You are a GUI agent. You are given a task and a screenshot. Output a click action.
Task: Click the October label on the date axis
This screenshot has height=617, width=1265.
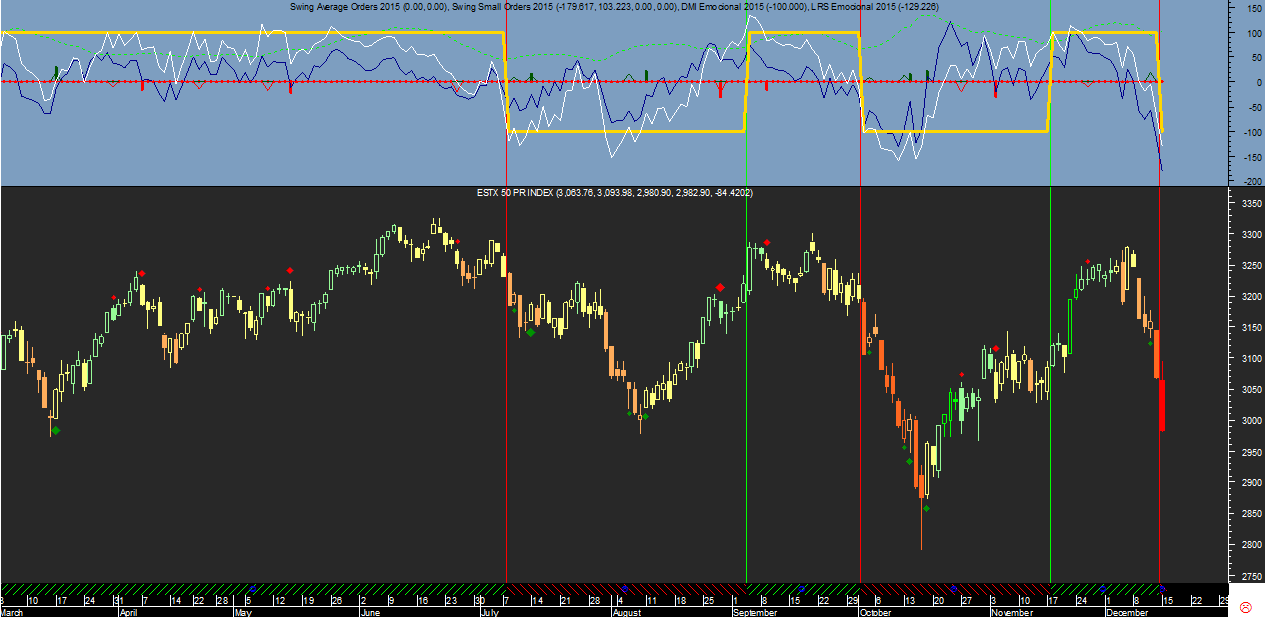tap(875, 612)
